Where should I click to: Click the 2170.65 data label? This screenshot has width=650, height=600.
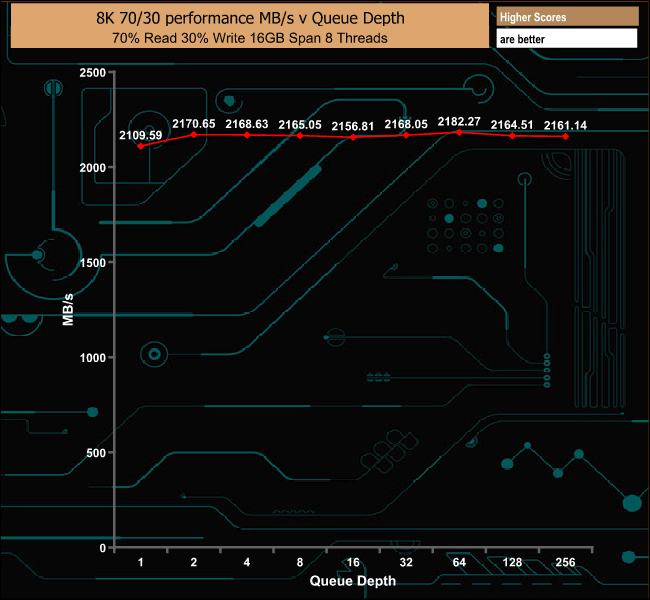click(x=194, y=124)
